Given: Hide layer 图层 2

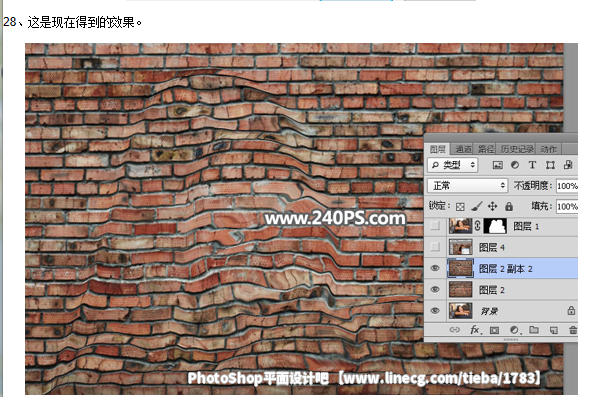Looking at the screenshot, I should [x=435, y=290].
